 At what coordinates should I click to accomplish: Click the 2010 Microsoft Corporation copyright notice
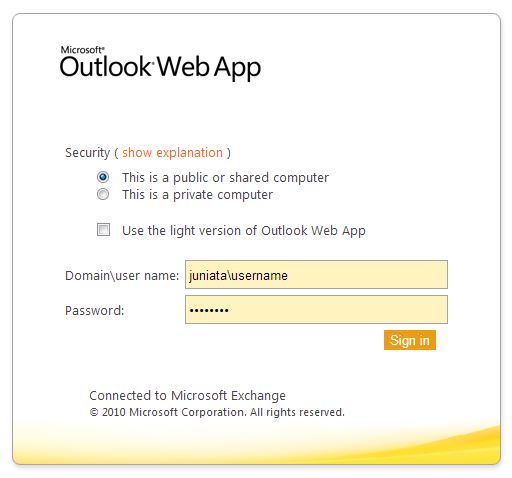(x=217, y=412)
